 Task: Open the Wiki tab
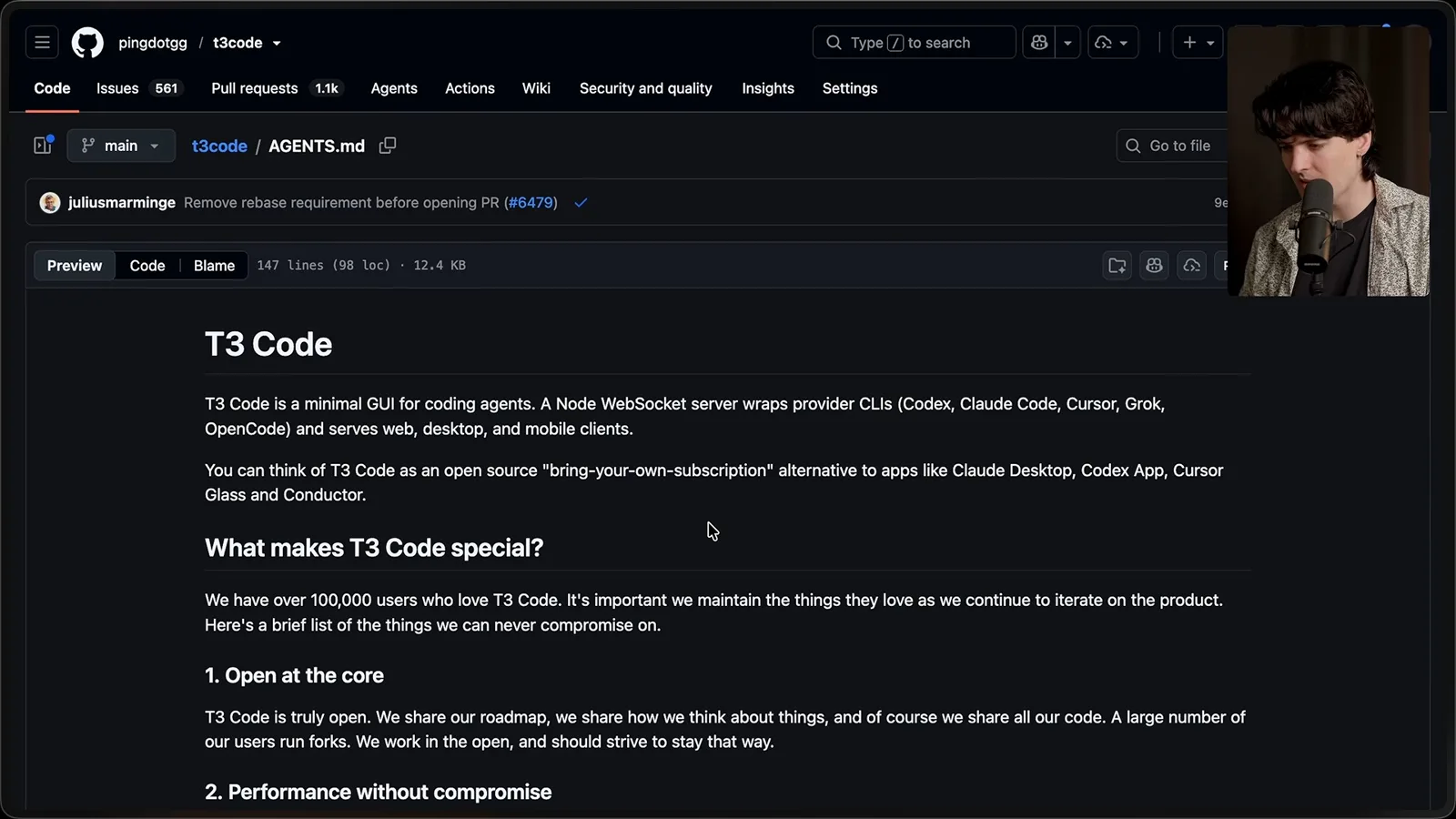pyautogui.click(x=536, y=88)
